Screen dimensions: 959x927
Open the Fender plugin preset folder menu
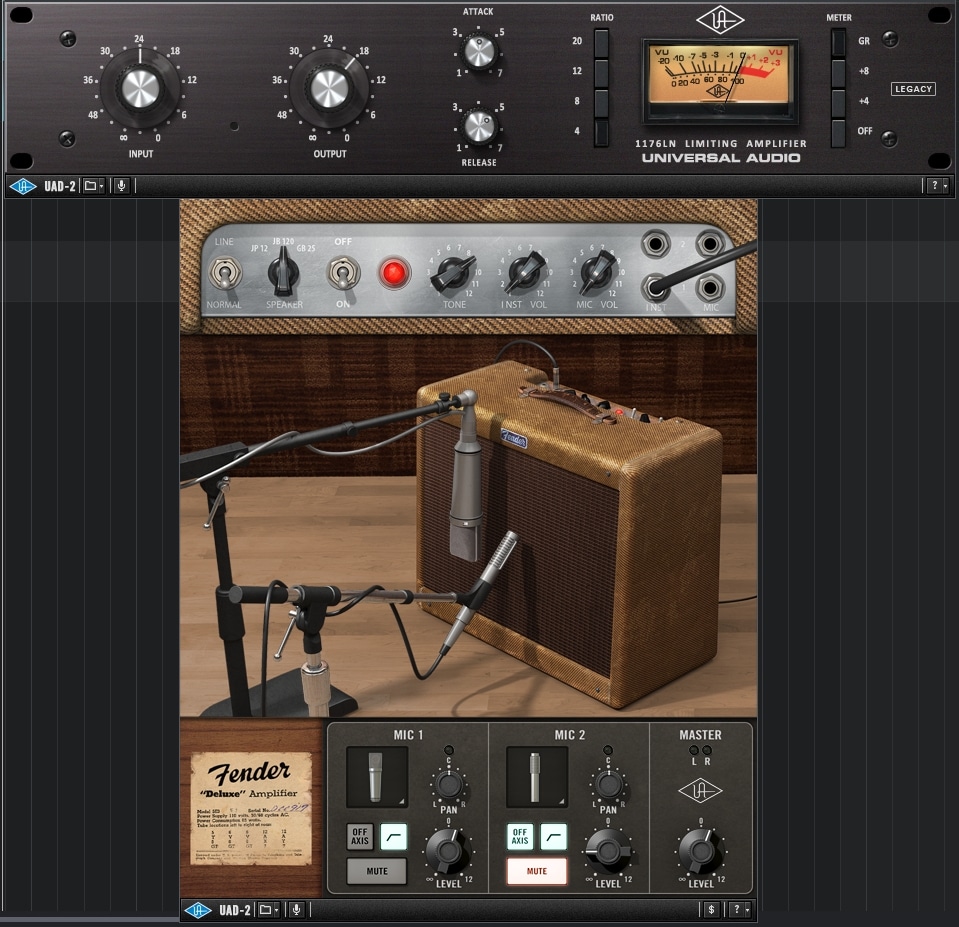point(268,910)
